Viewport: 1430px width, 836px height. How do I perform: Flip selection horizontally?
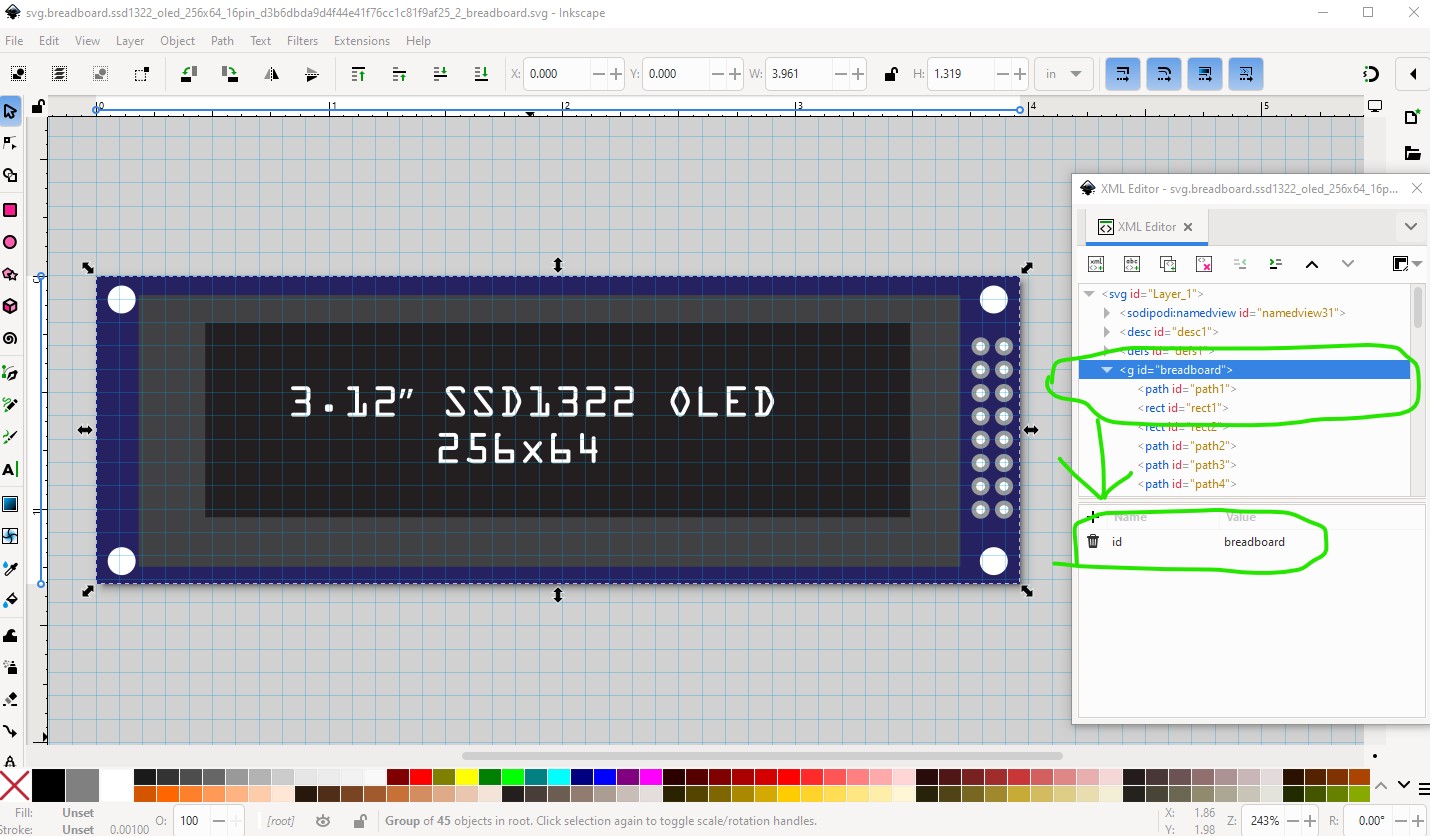(x=271, y=73)
